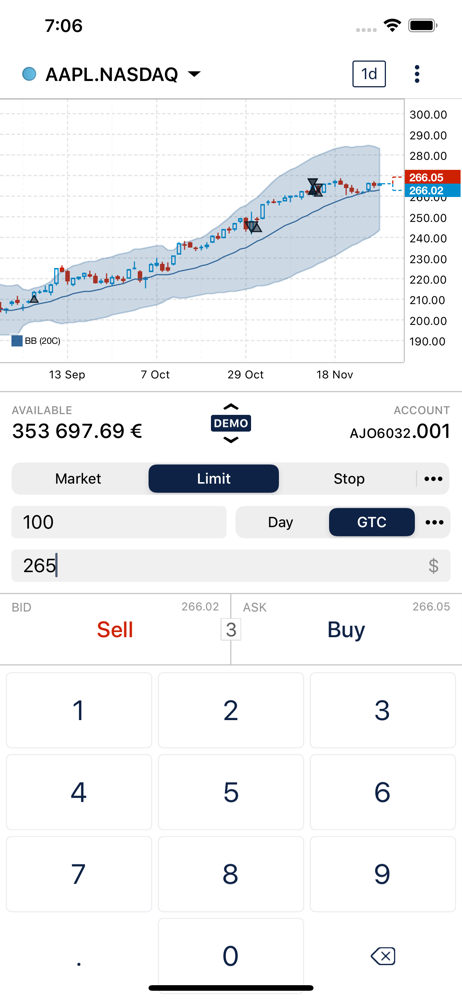Screen dimensions: 462x1000
Task: Switch order type to Market
Action: coord(78,478)
